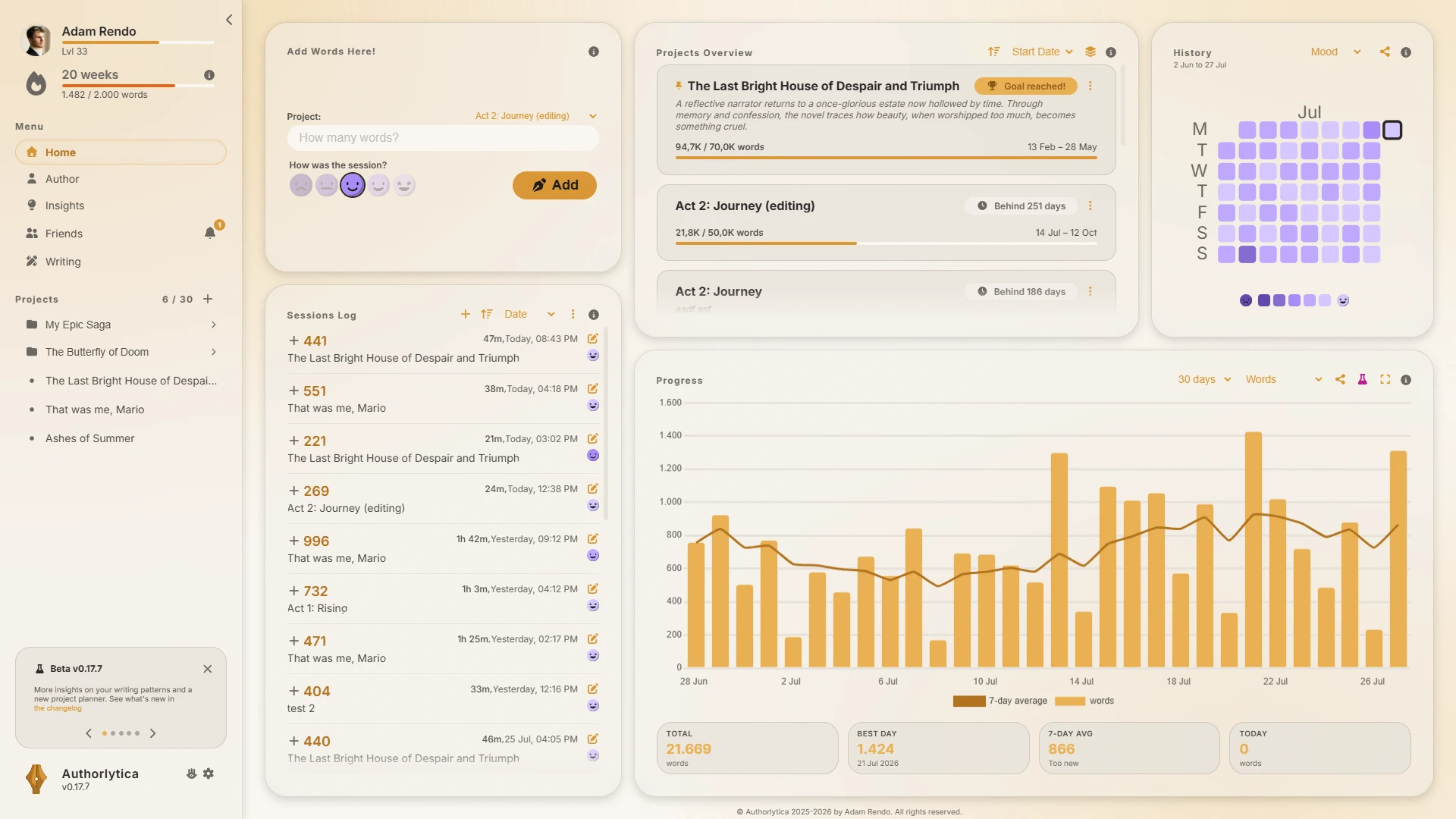Open the changelog link

tap(58, 708)
